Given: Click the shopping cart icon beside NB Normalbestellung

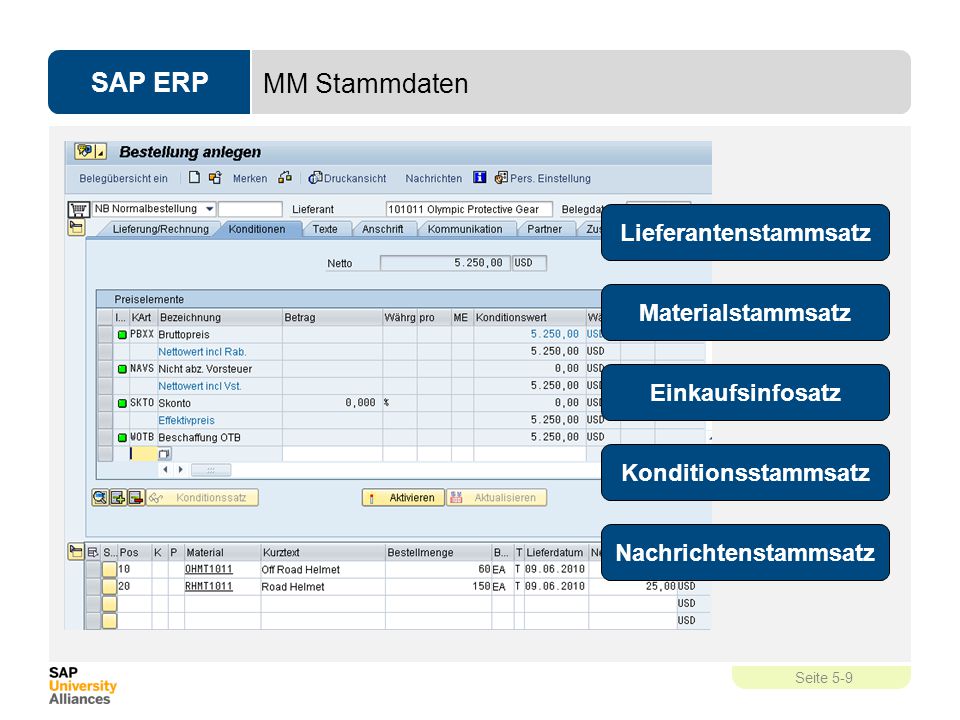Looking at the screenshot, I should pos(78,209).
